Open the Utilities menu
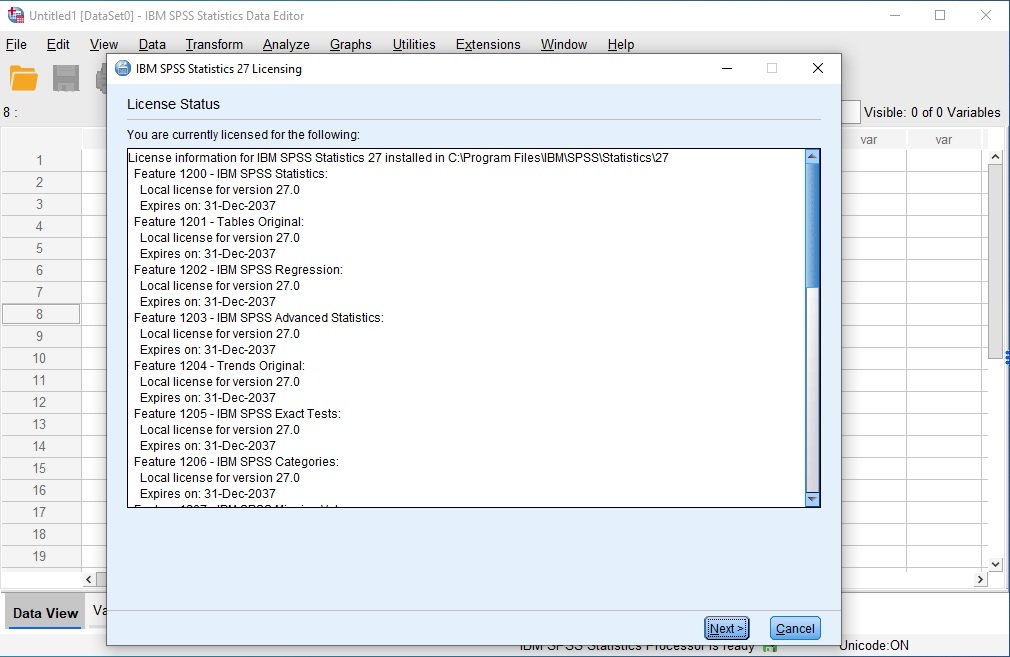 point(414,44)
